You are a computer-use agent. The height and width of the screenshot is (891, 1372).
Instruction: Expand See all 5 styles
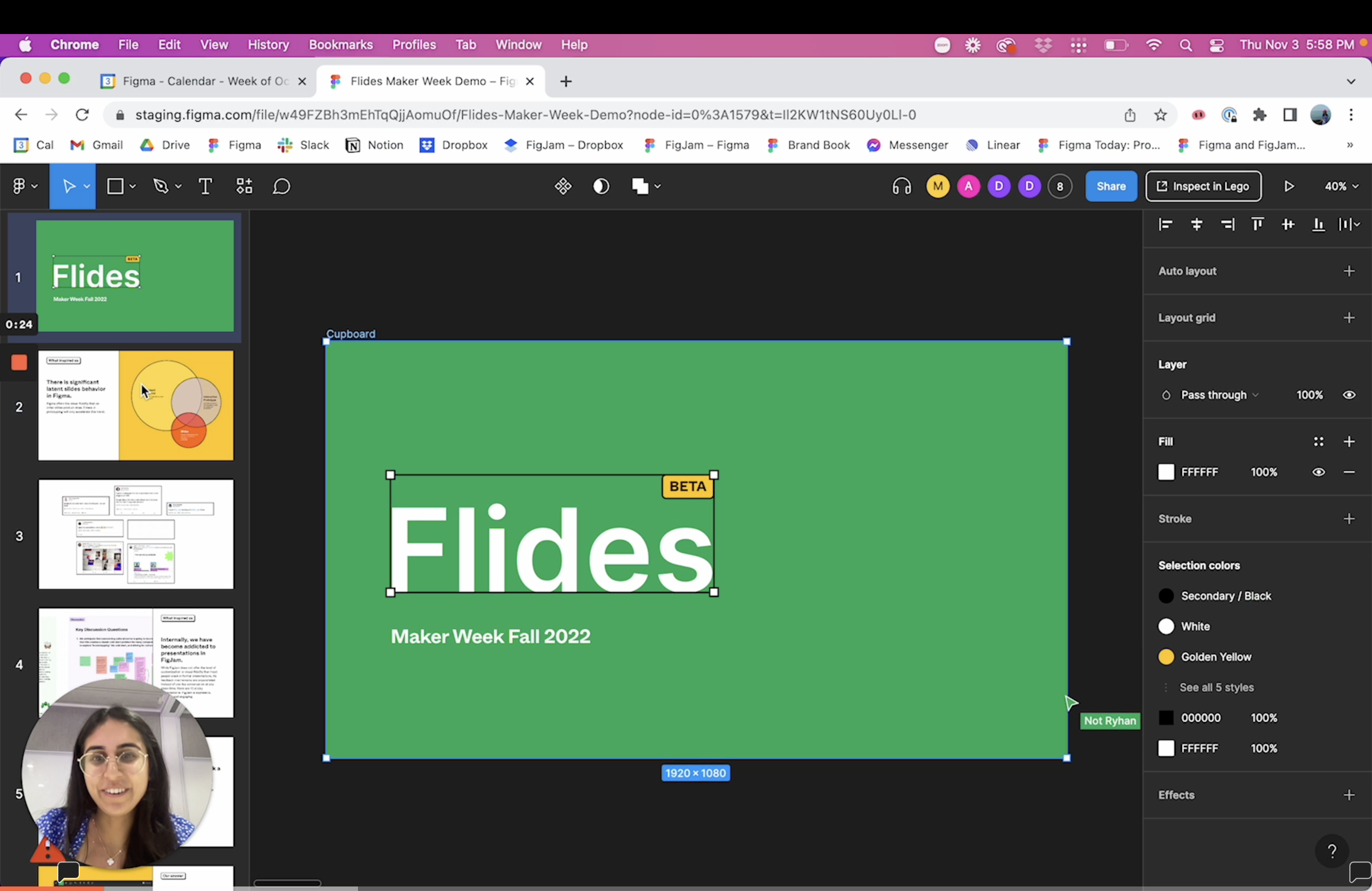coord(1216,688)
